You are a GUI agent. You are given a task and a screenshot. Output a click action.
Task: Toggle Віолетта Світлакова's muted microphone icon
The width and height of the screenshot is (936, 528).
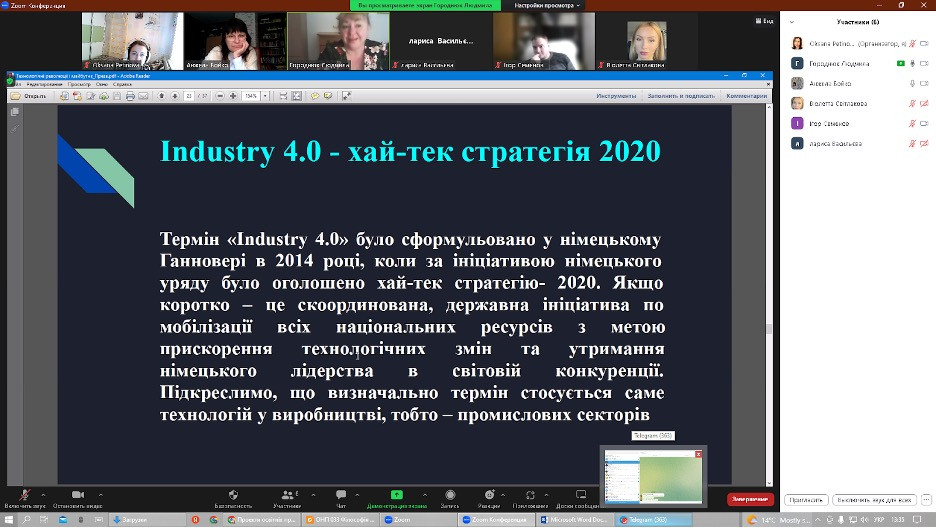point(912,104)
